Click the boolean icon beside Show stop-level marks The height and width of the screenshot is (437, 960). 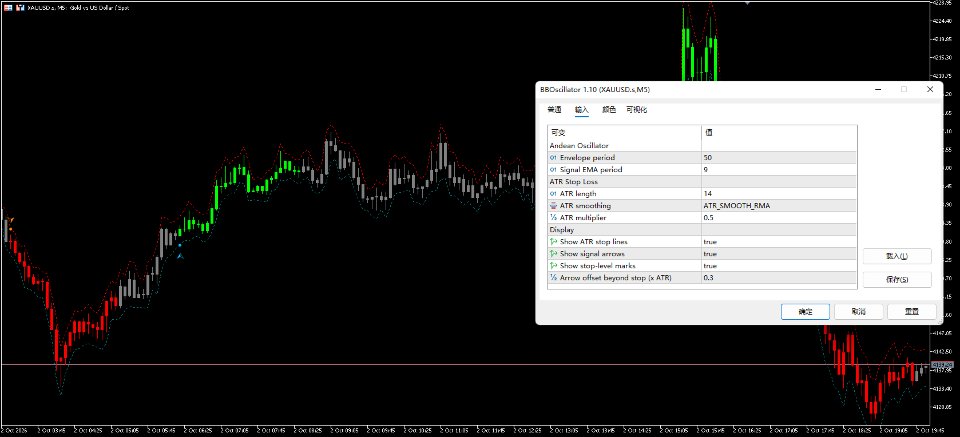[x=553, y=266]
